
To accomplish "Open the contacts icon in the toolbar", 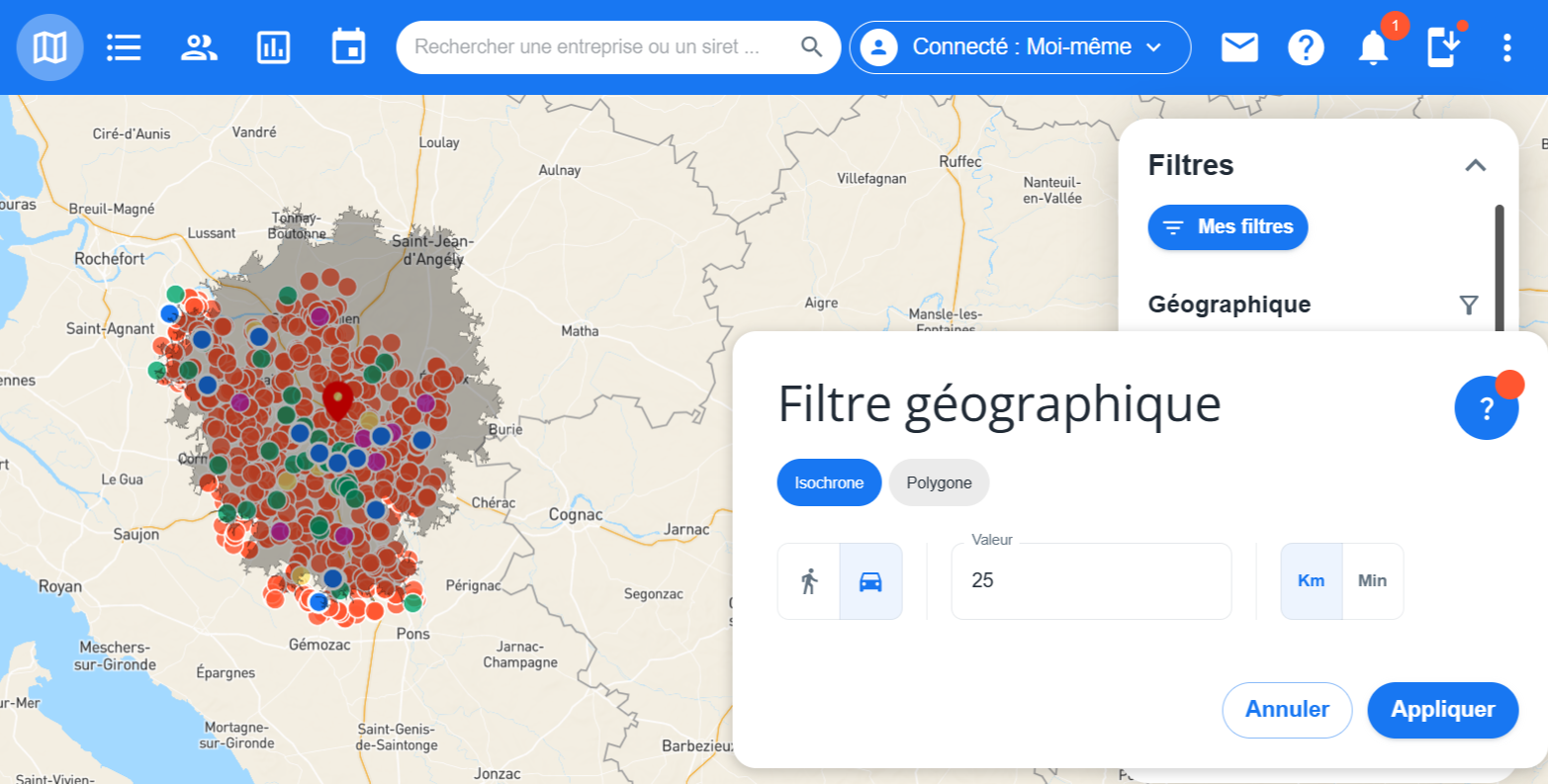I will (198, 46).
